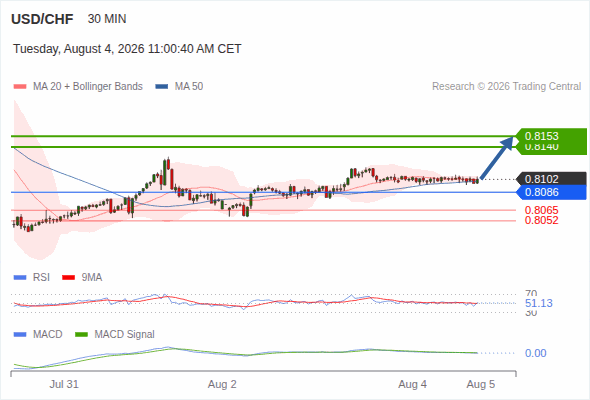The image size is (590, 400).
Task: Click the 0.8086 blue pivot price tag
Action: click(552, 192)
